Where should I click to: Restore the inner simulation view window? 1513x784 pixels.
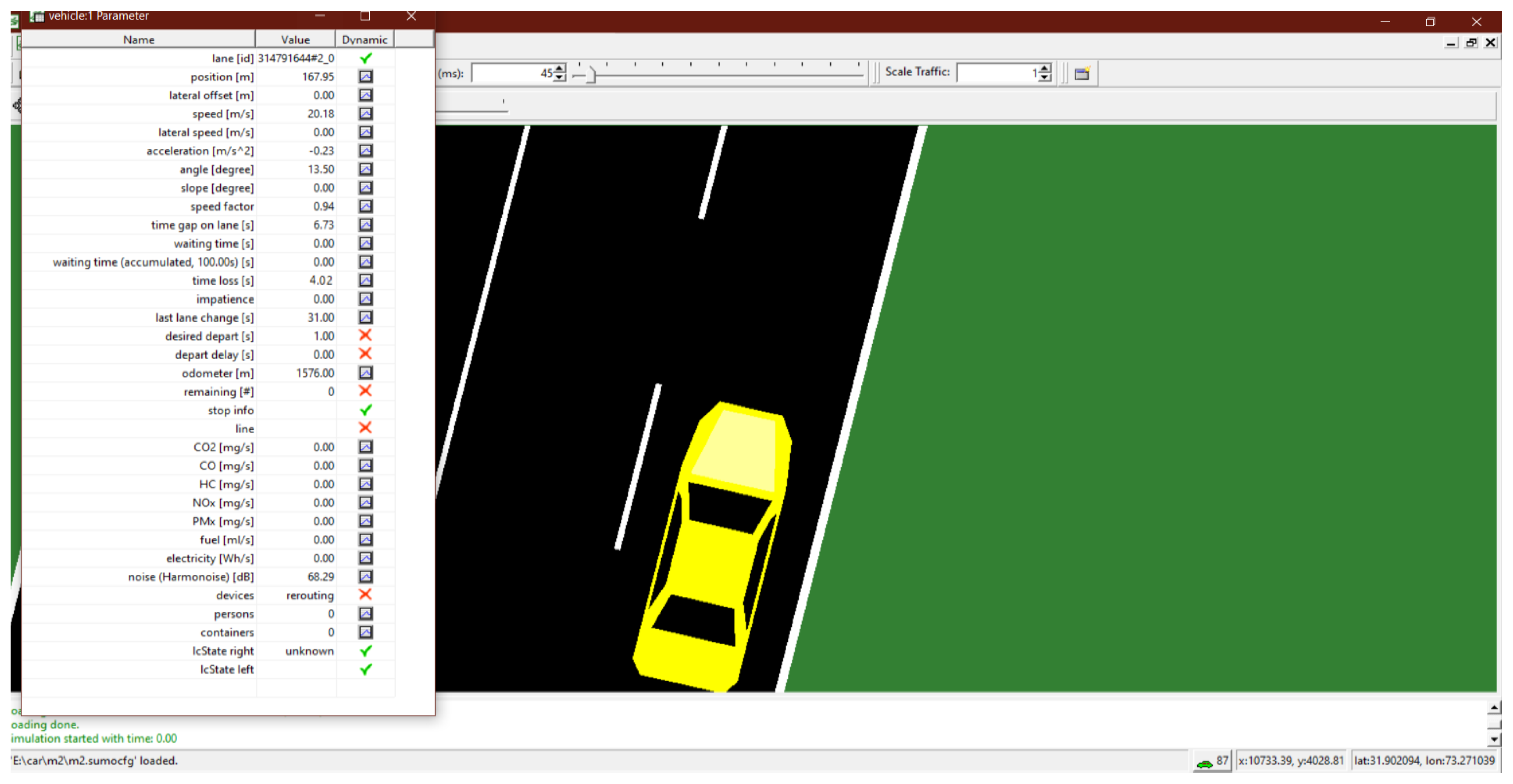pos(1471,43)
